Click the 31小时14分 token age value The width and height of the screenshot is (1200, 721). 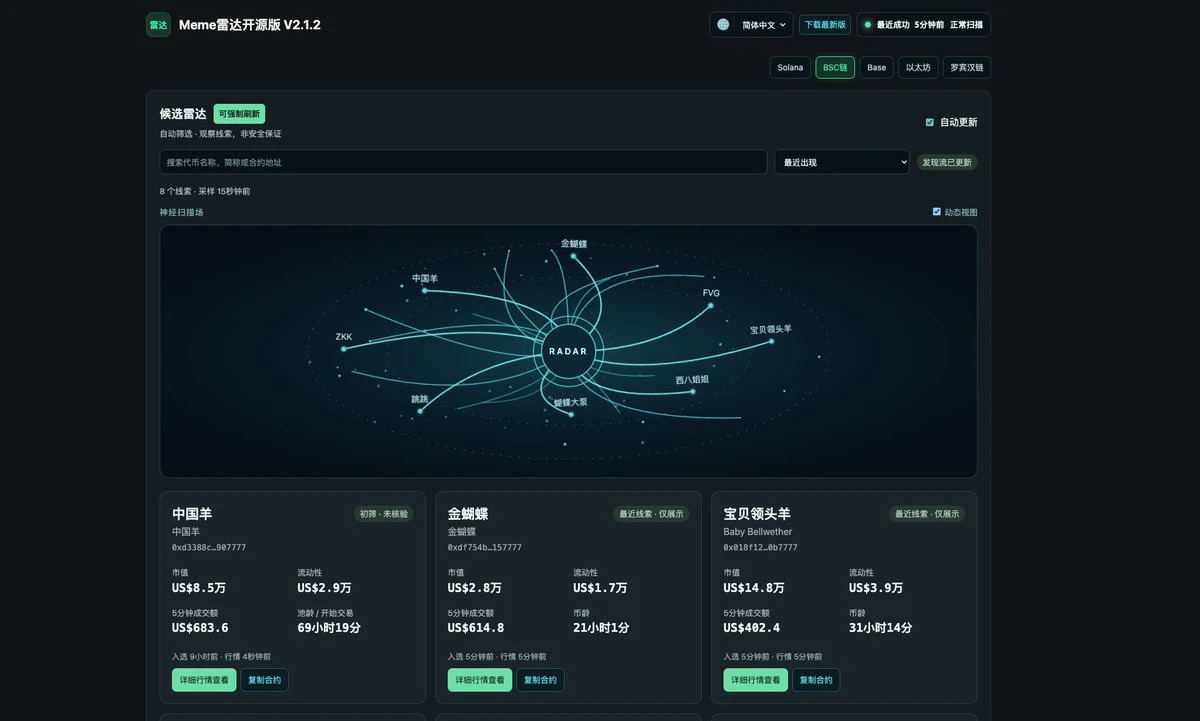(881, 628)
